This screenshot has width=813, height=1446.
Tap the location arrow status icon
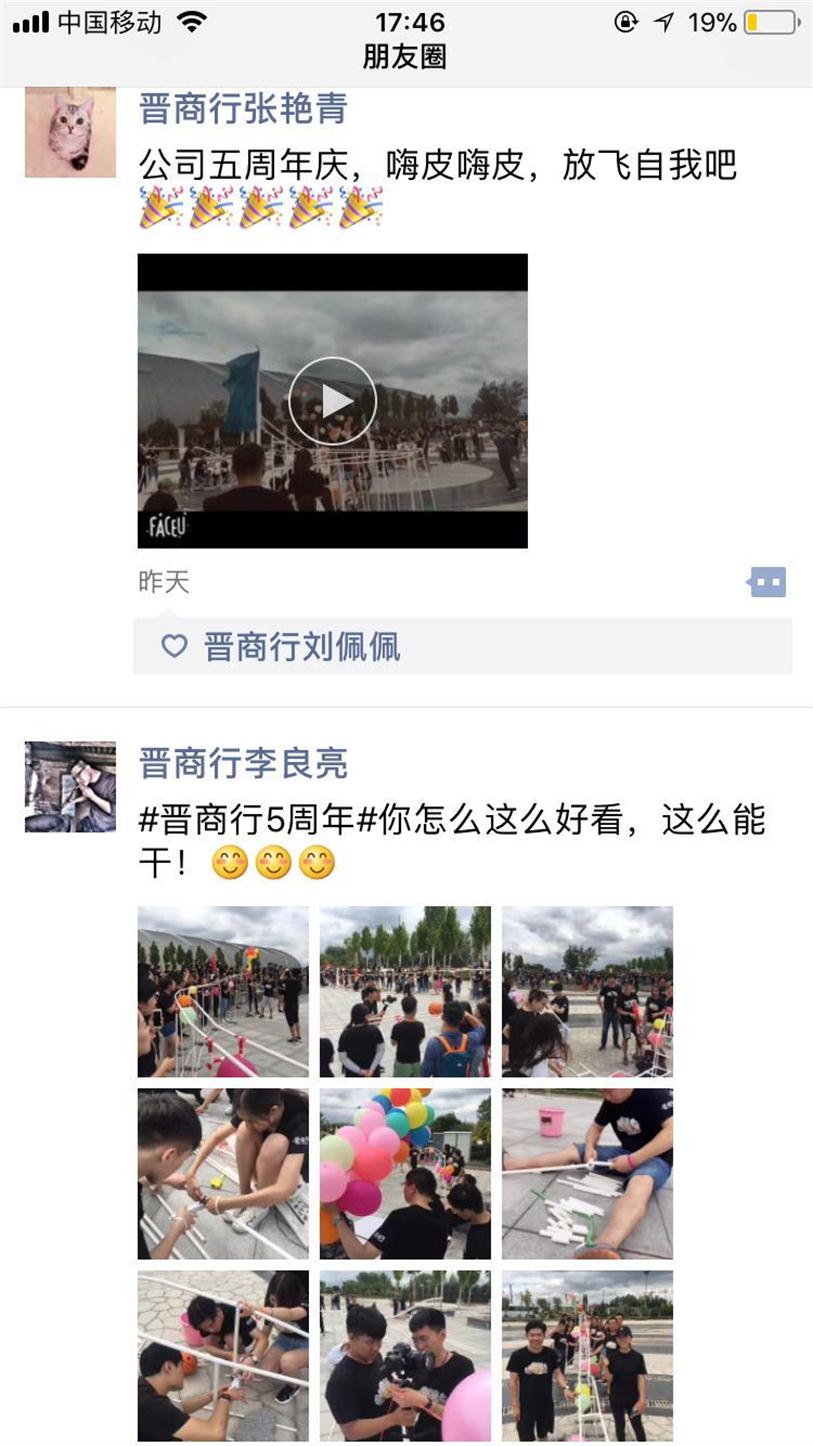click(664, 22)
